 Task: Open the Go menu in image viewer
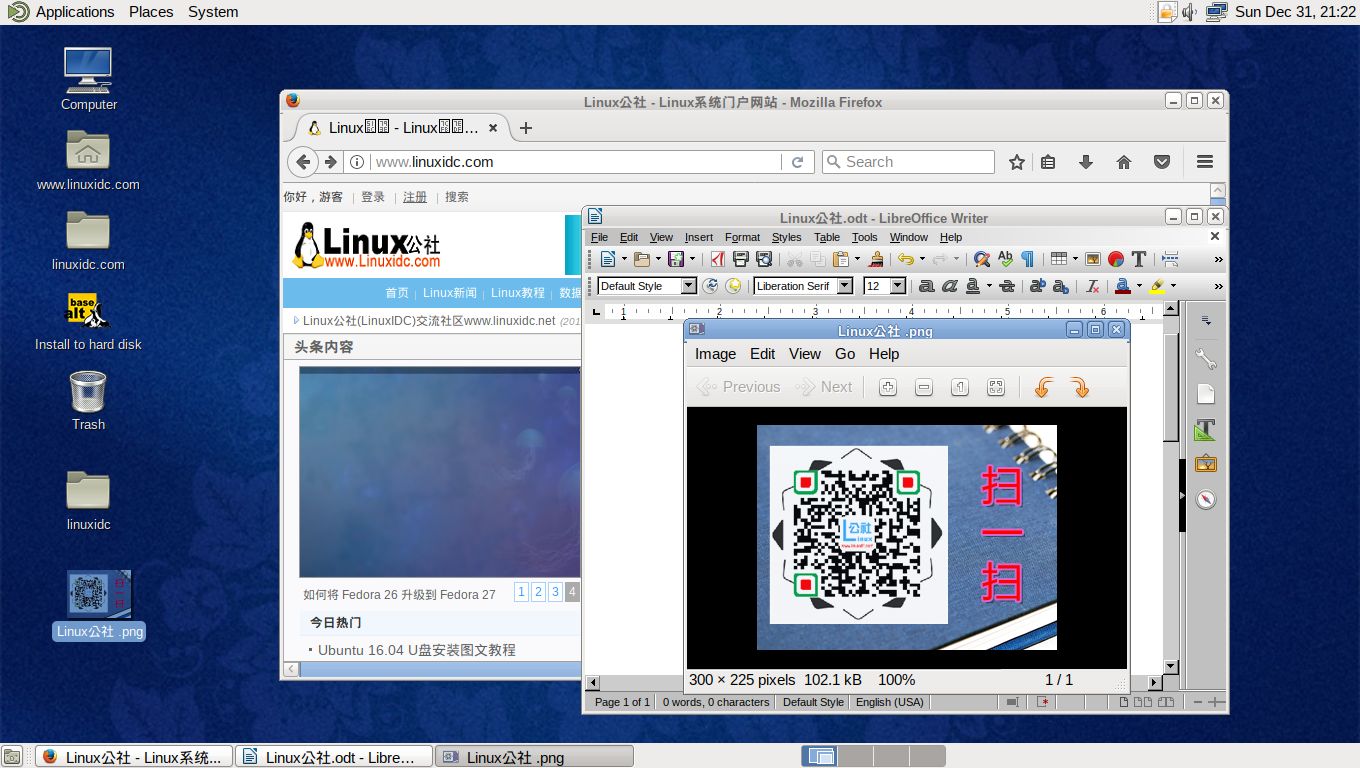point(845,354)
